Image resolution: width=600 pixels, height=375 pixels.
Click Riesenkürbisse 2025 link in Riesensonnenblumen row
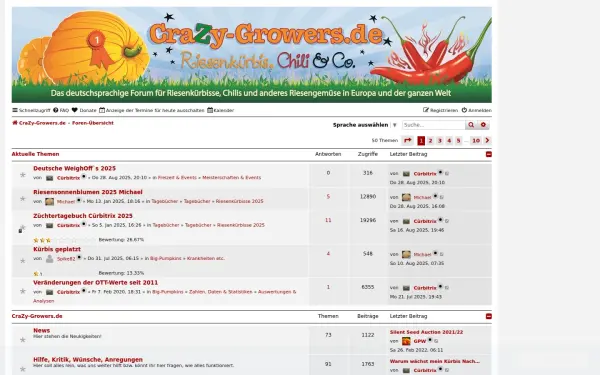[x=240, y=201]
